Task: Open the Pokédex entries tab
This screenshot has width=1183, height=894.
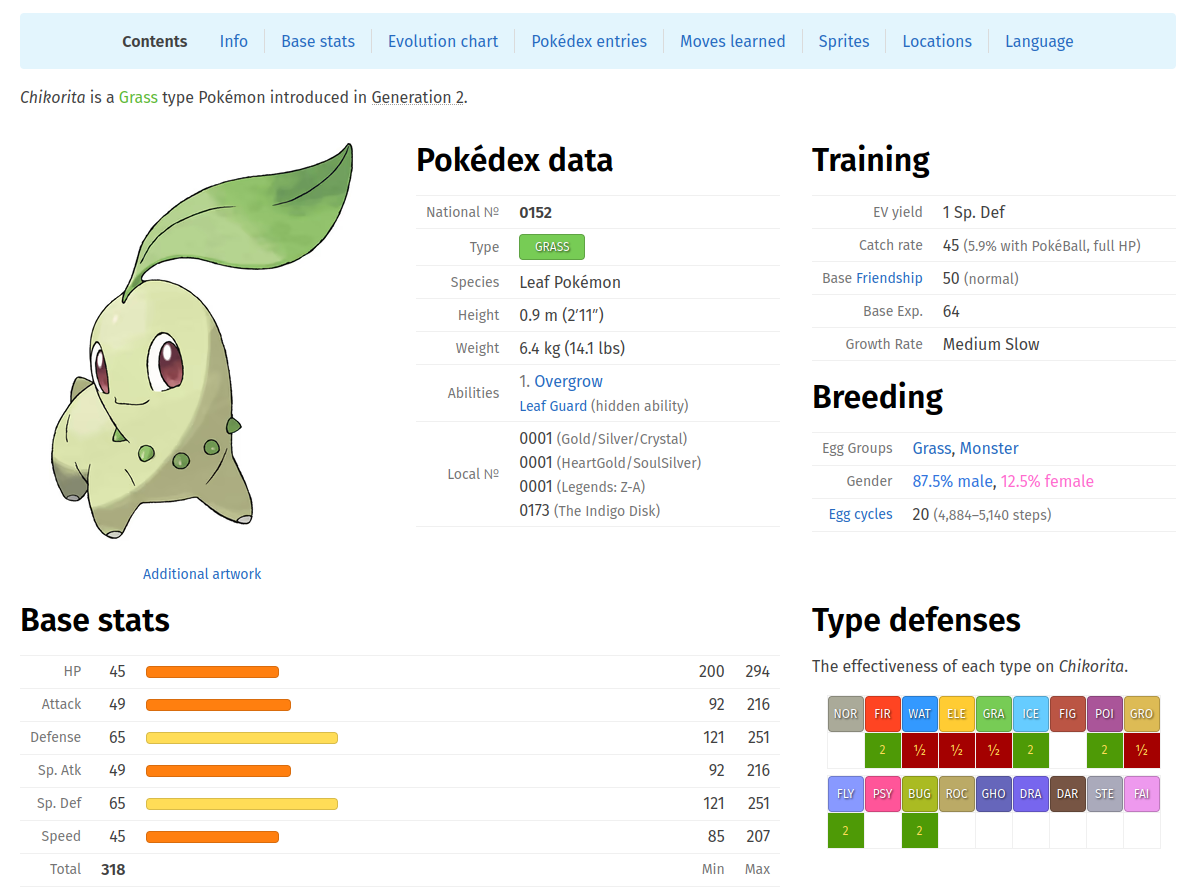Action: [589, 41]
